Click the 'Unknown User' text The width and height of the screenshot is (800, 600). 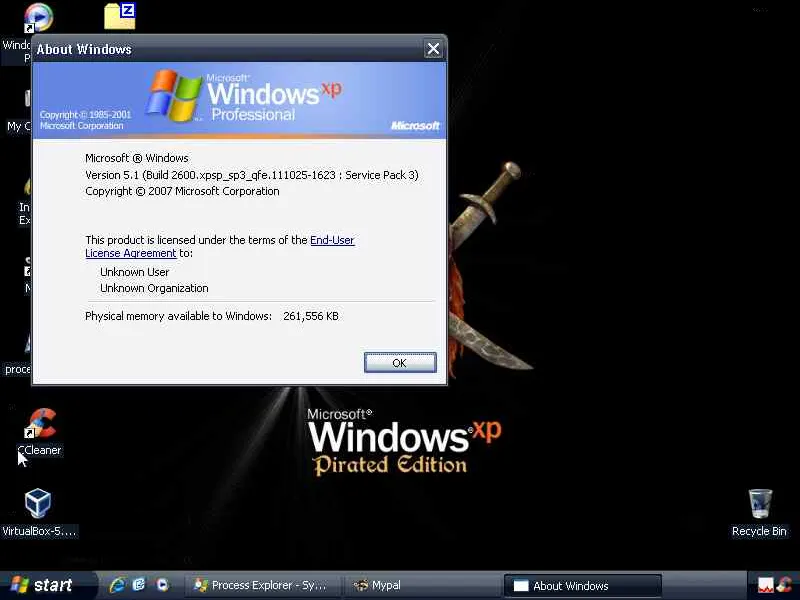135,272
